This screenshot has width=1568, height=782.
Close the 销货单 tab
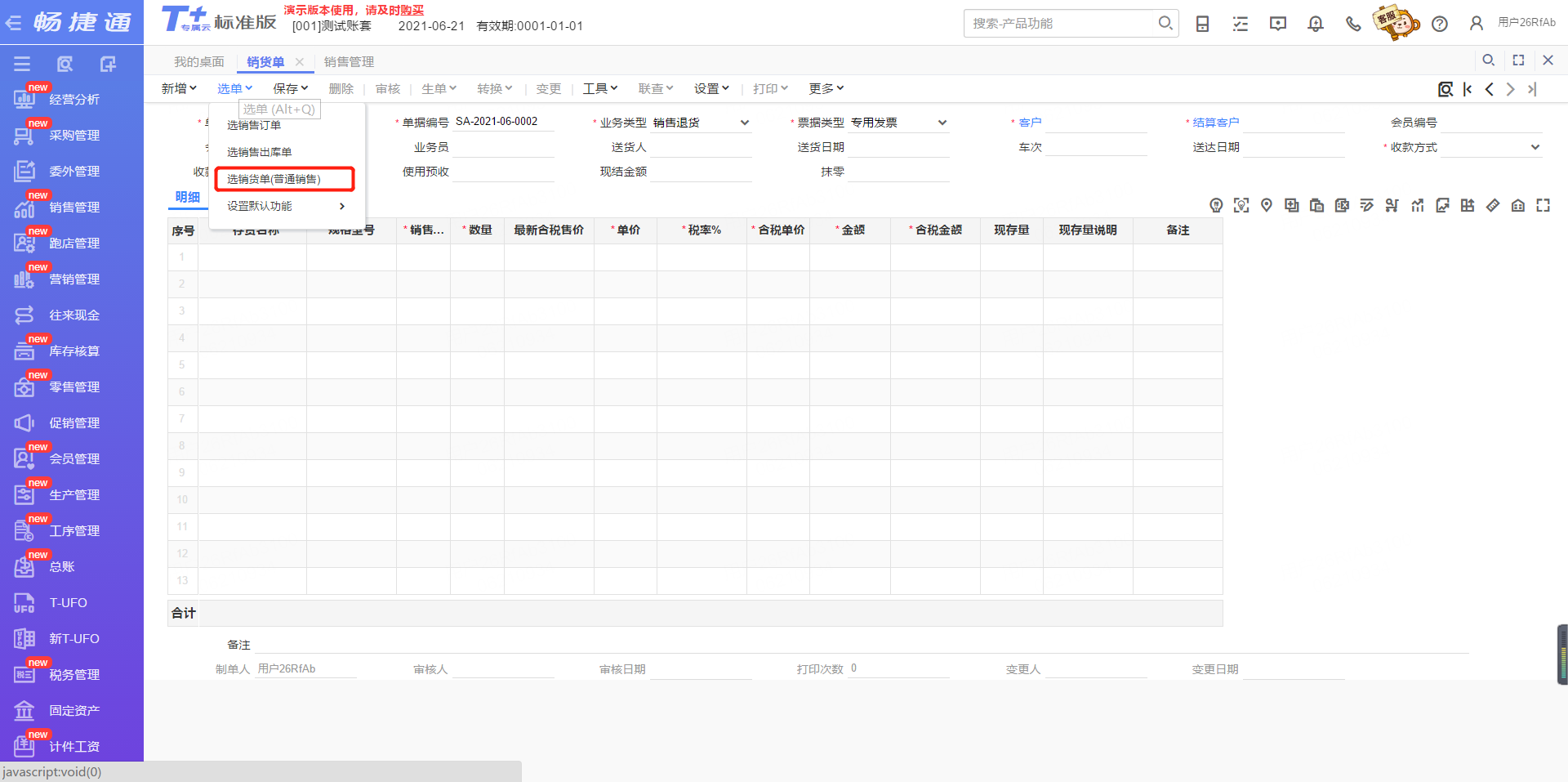click(x=300, y=62)
